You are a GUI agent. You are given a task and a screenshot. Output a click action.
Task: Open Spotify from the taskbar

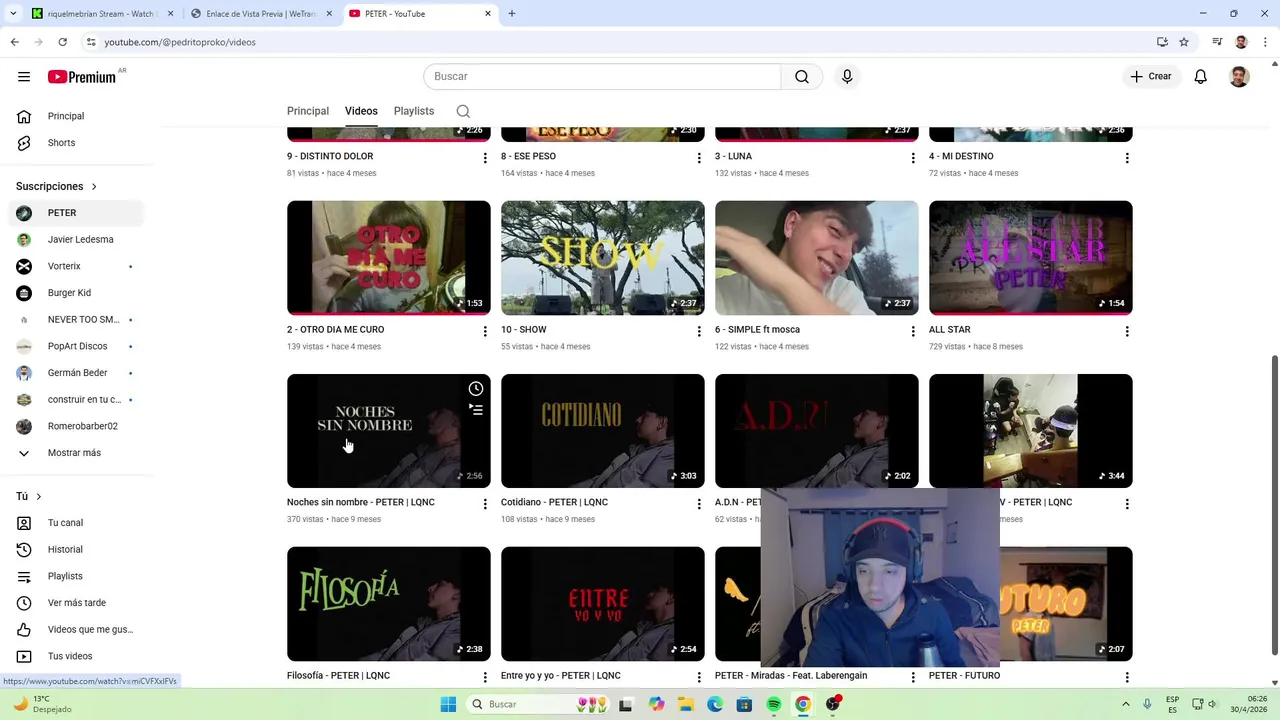774,704
